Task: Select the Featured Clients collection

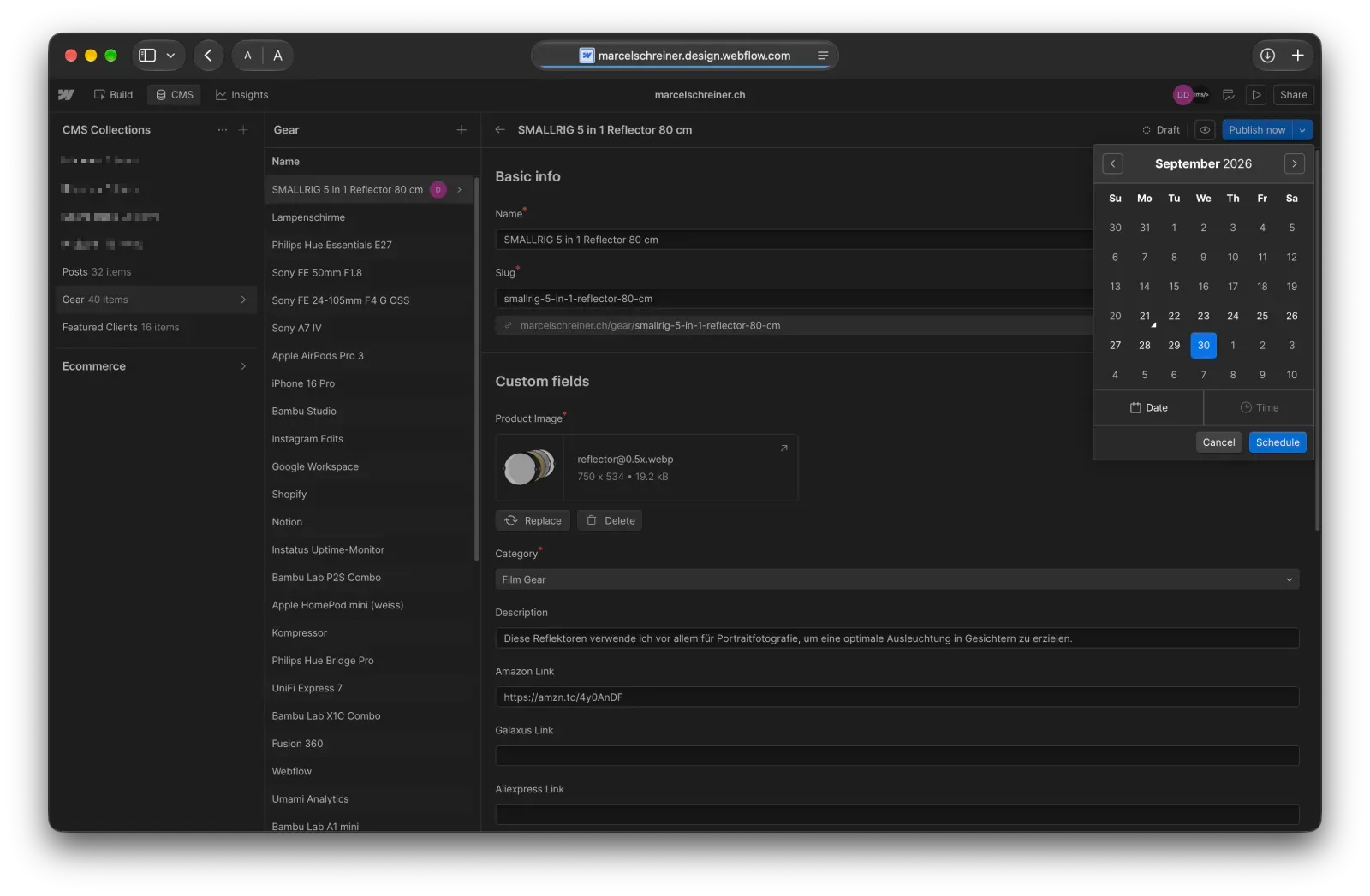Action: pyautogui.click(x=155, y=328)
